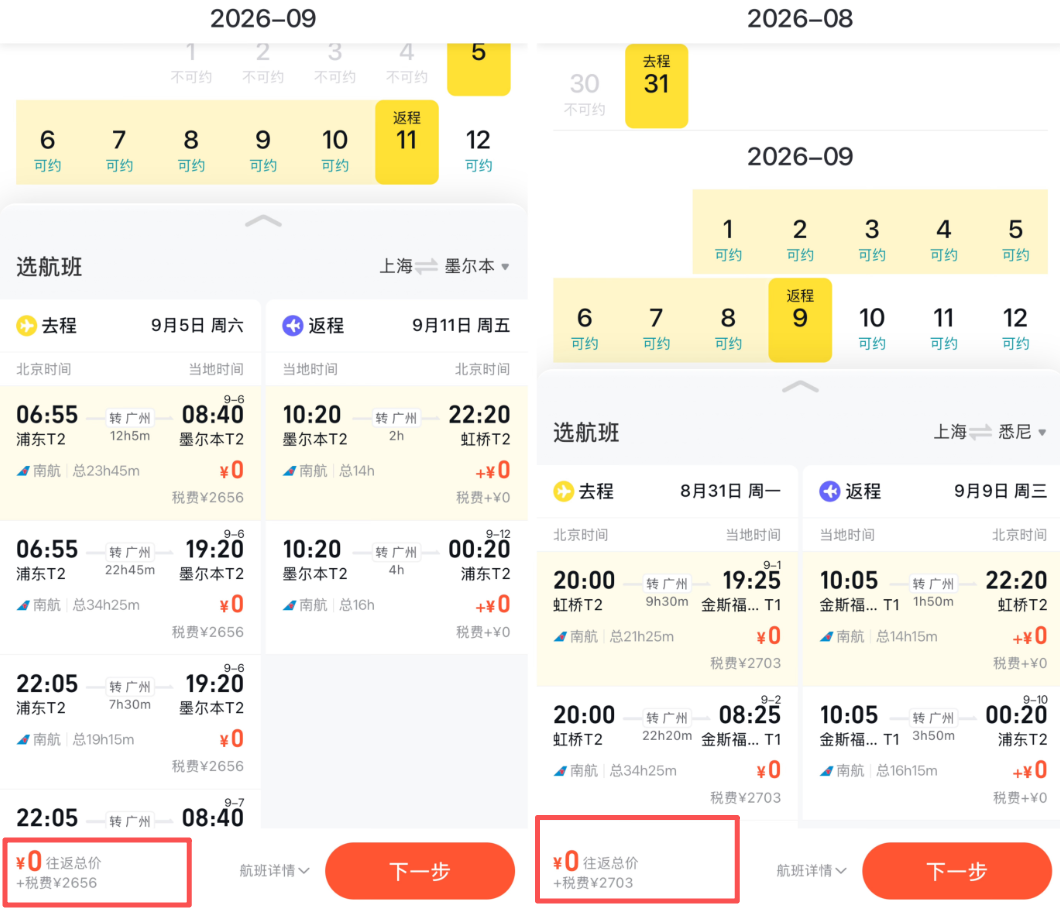Viewport: 1060px width, 910px height.
Task: Click 下一步 button in left panel
Action: [x=420, y=871]
